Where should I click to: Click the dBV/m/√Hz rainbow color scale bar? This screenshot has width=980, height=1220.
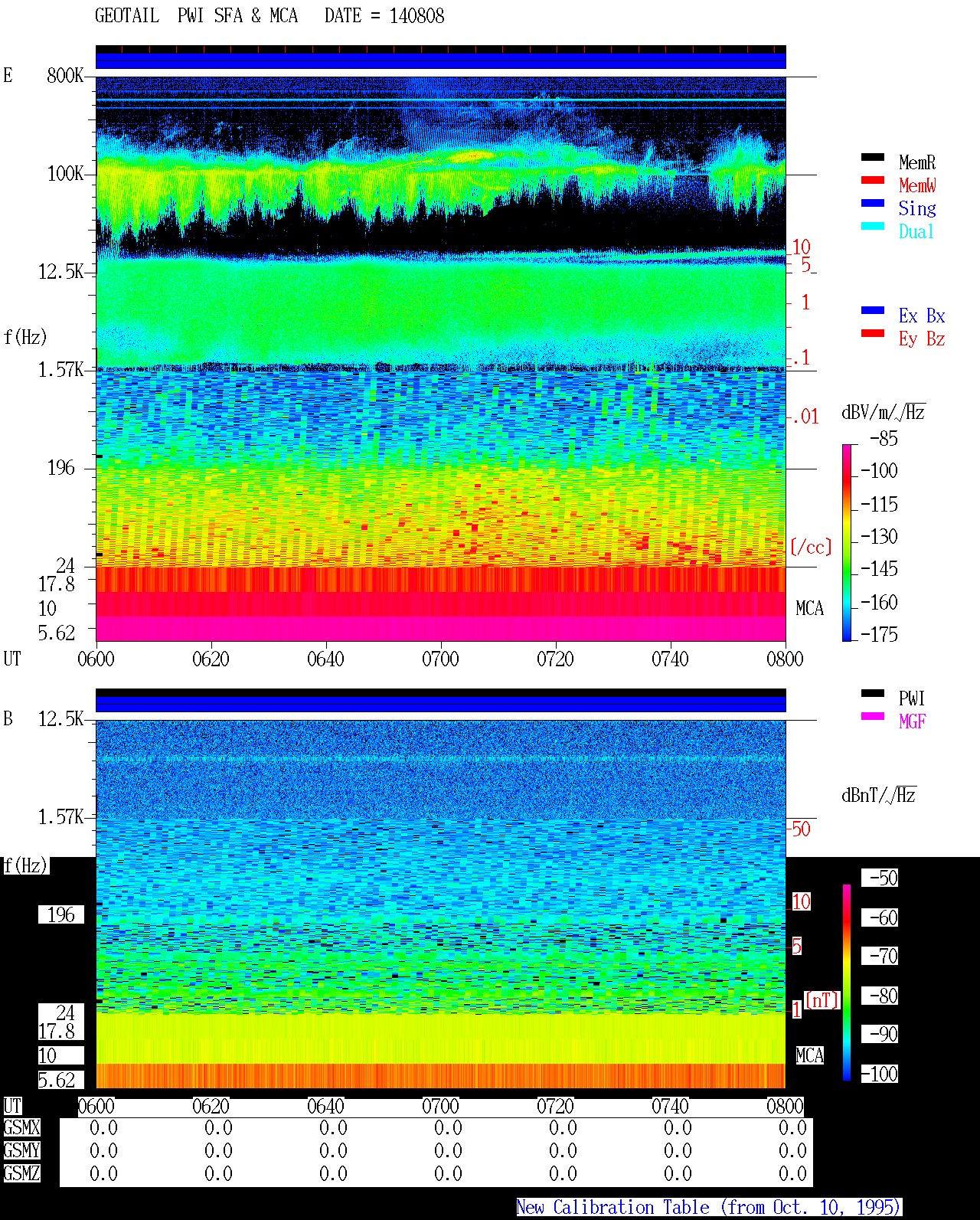coord(847,542)
